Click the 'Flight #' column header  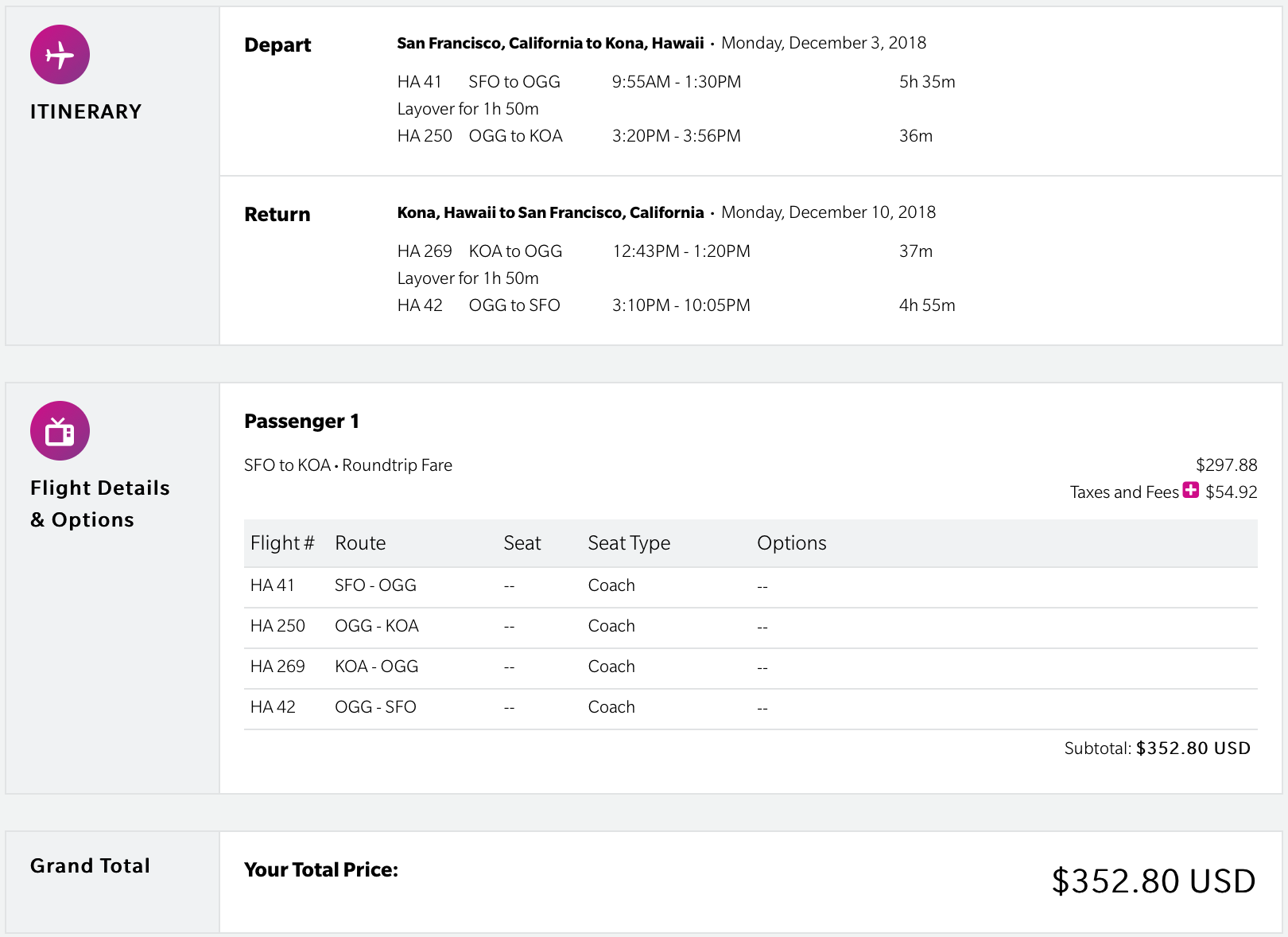coord(282,543)
